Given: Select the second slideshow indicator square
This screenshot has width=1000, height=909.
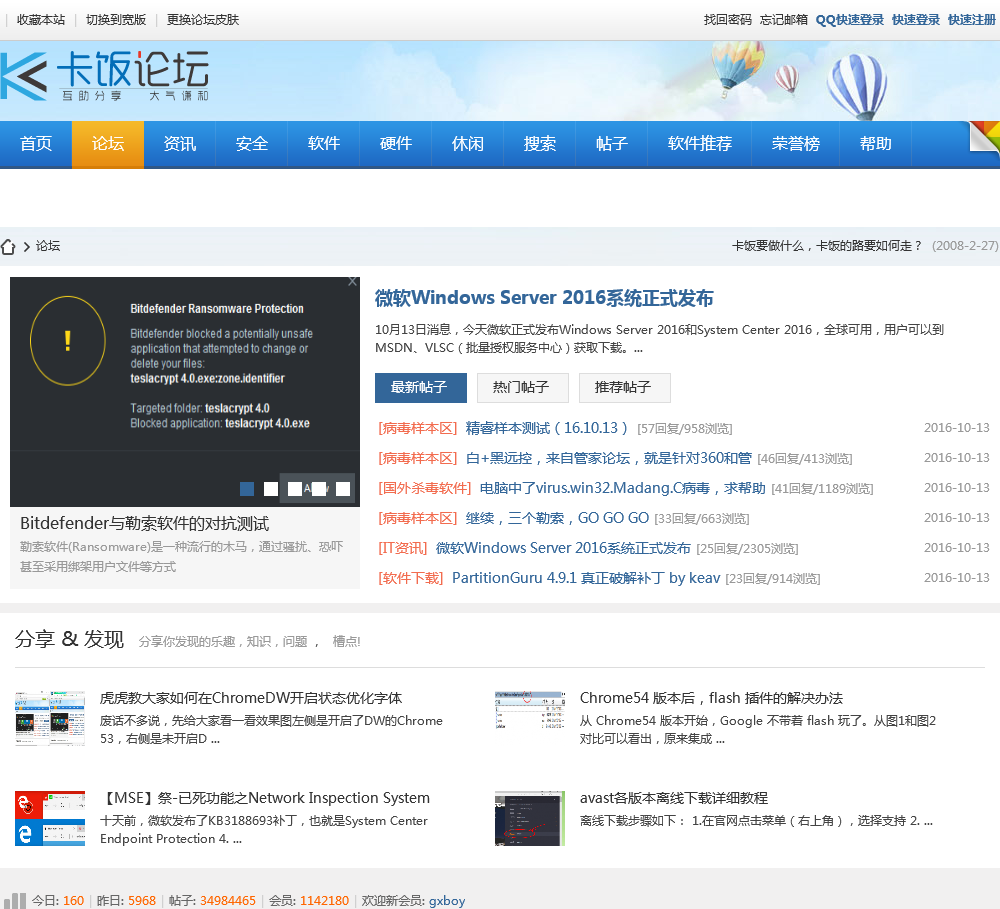Looking at the screenshot, I should coord(271,489).
